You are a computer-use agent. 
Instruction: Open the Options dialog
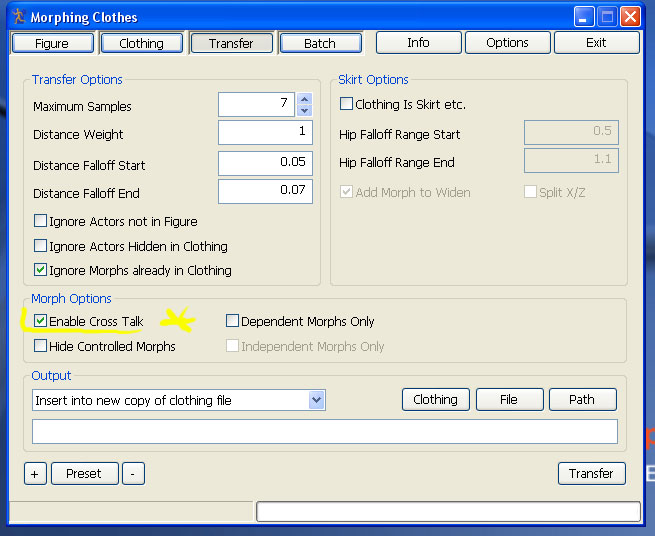508,43
